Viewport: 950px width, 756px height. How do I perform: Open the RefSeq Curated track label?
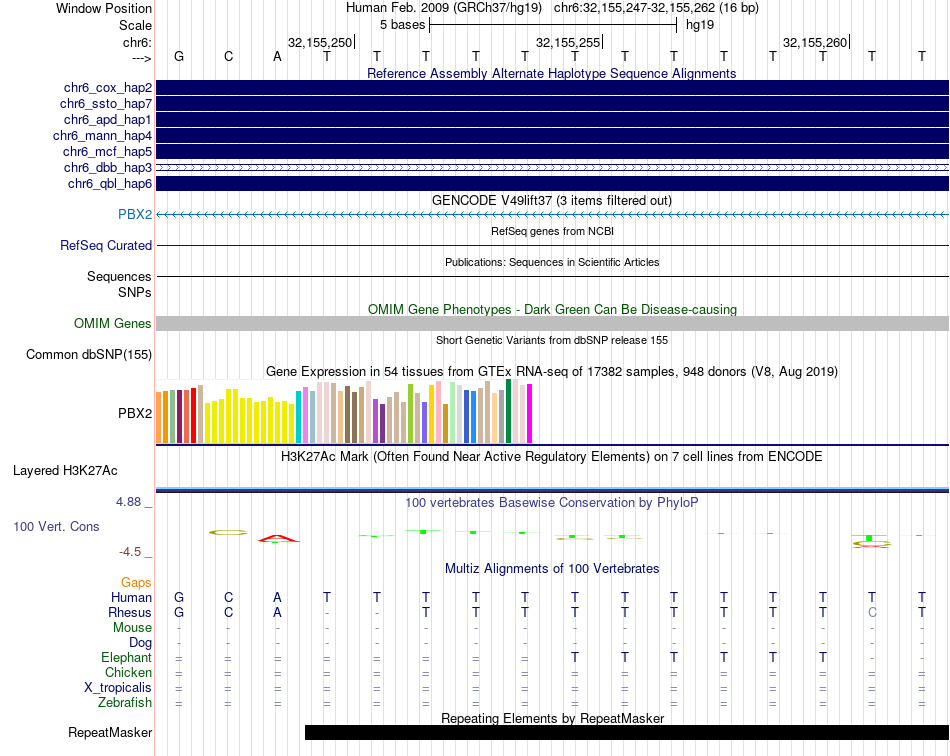[x=106, y=245]
